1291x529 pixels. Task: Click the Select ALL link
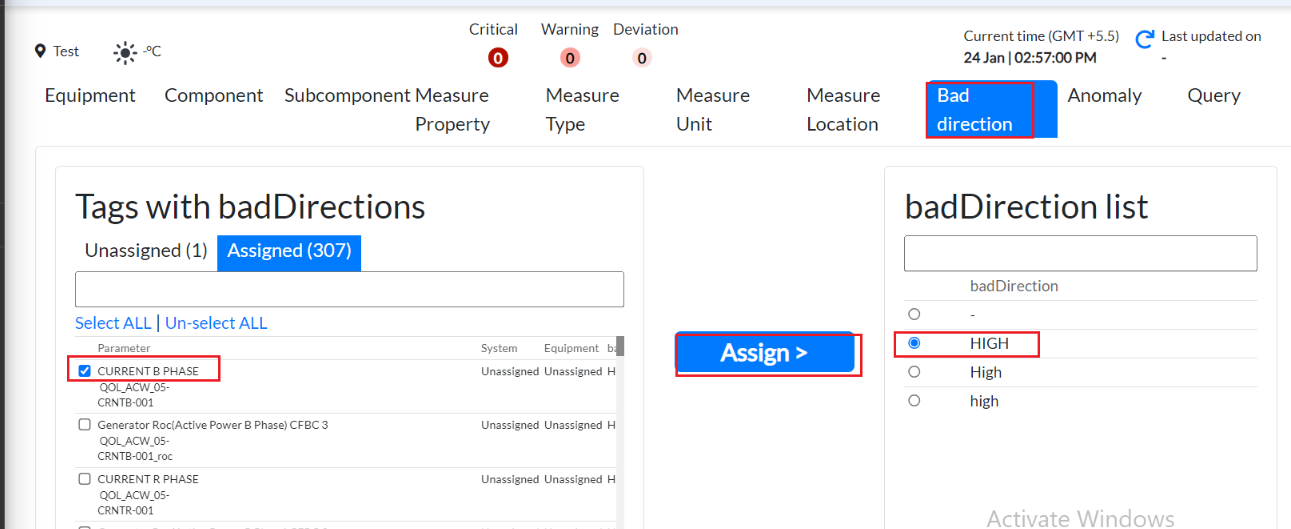click(x=113, y=323)
